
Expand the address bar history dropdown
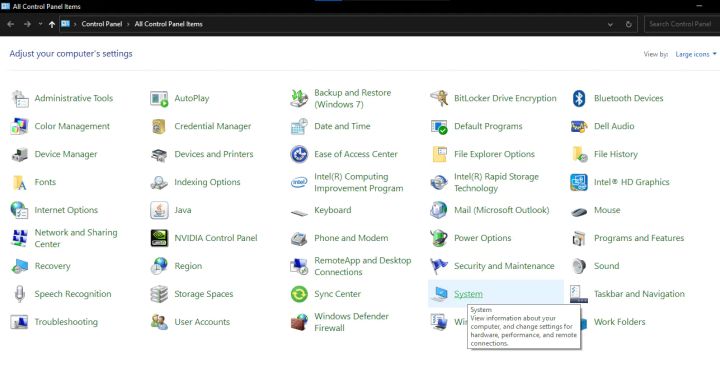pyautogui.click(x=610, y=24)
